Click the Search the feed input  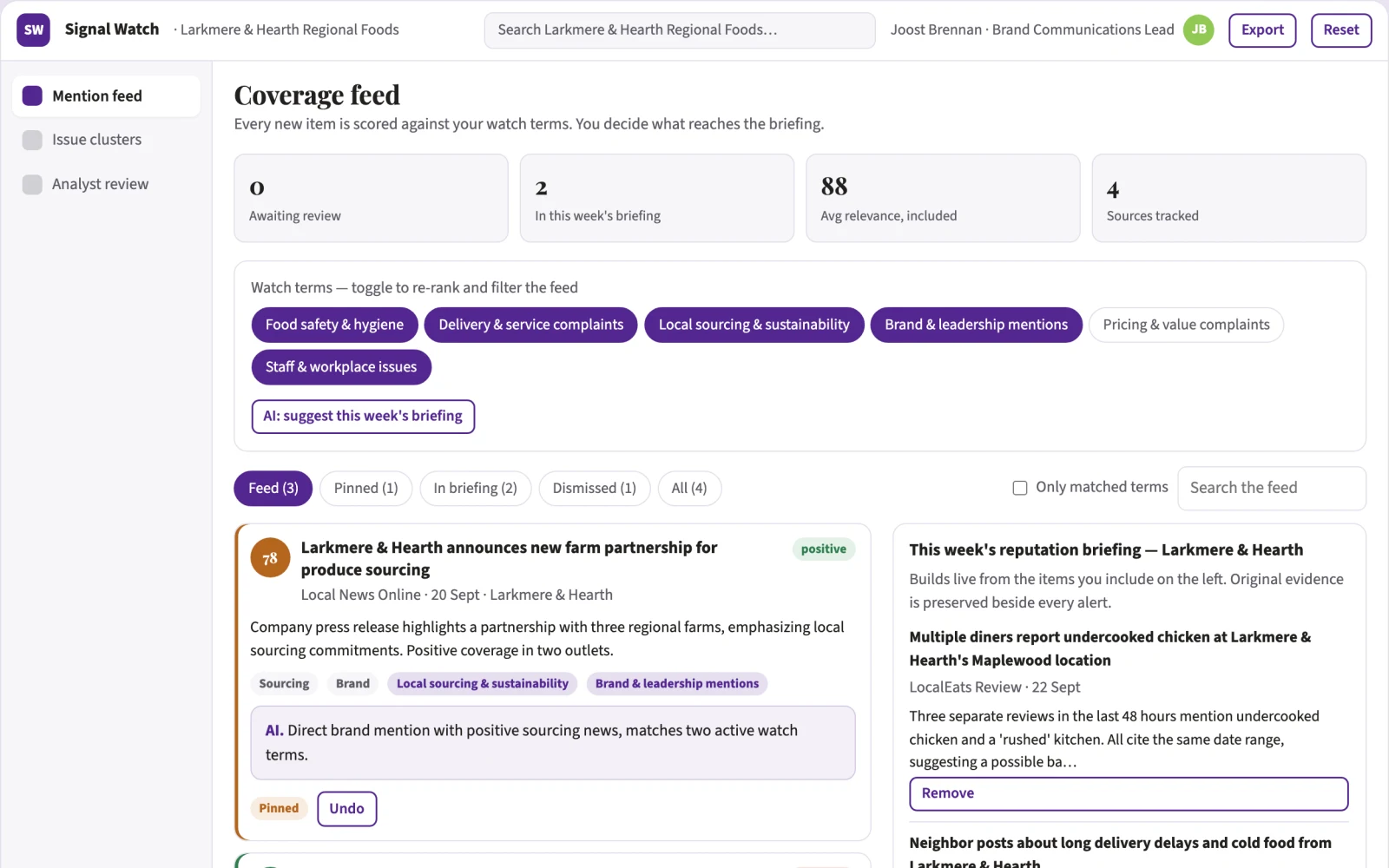[x=1272, y=488]
